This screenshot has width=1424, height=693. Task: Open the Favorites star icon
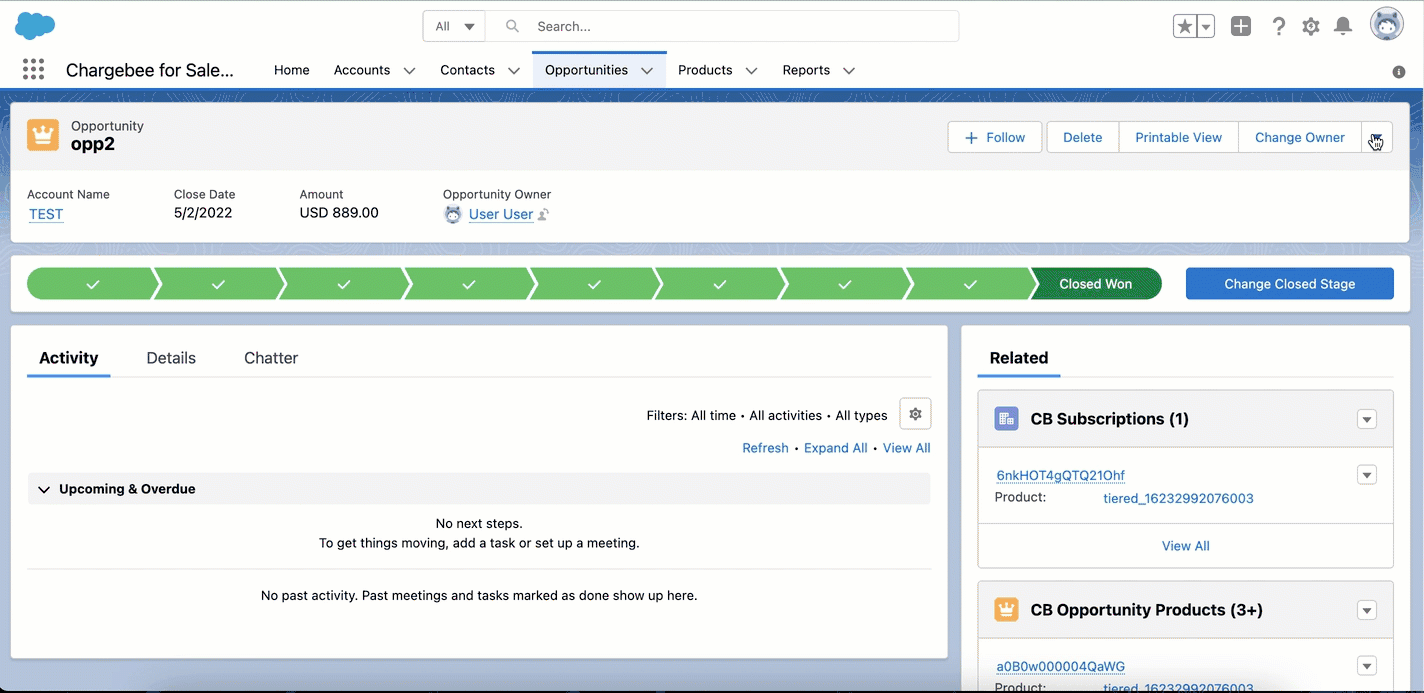pos(1185,27)
